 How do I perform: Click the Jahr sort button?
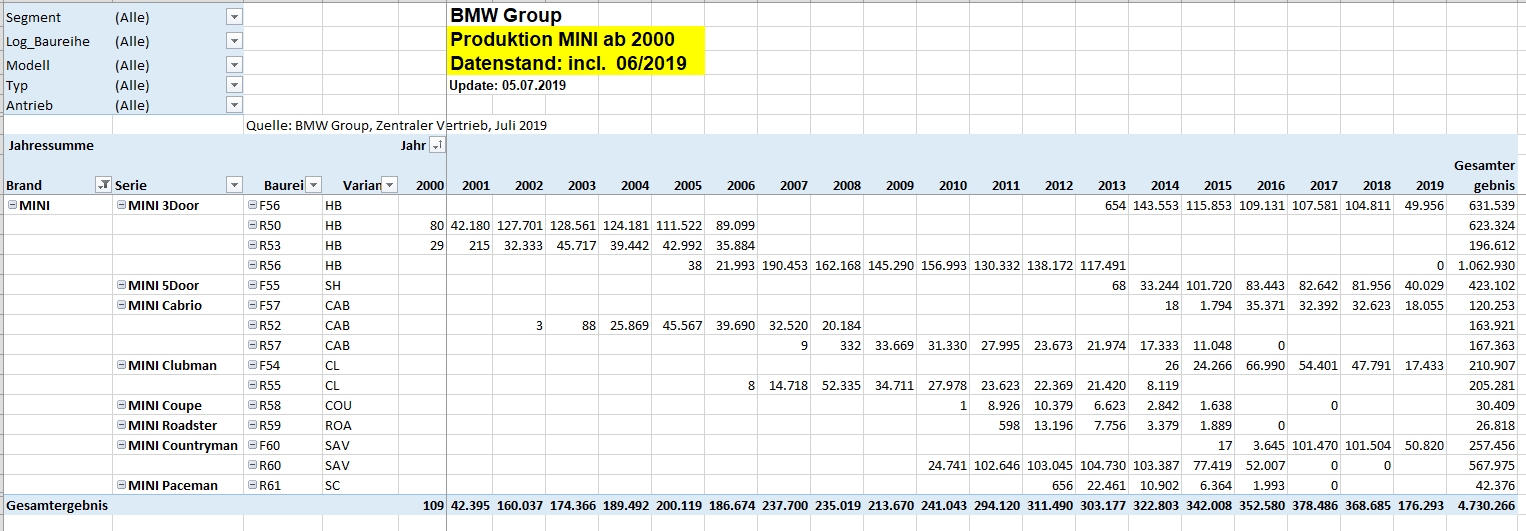click(x=437, y=146)
